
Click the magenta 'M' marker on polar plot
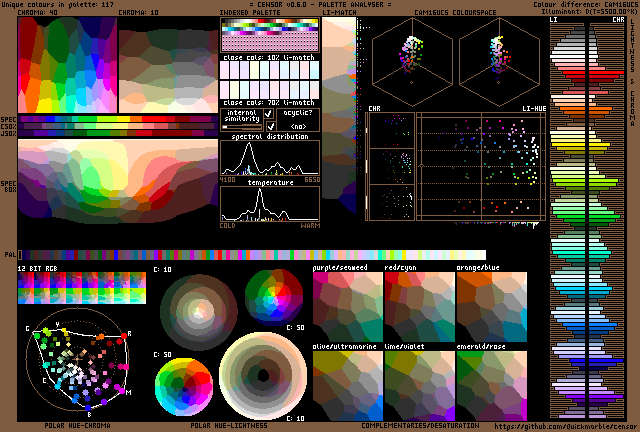click(122, 391)
